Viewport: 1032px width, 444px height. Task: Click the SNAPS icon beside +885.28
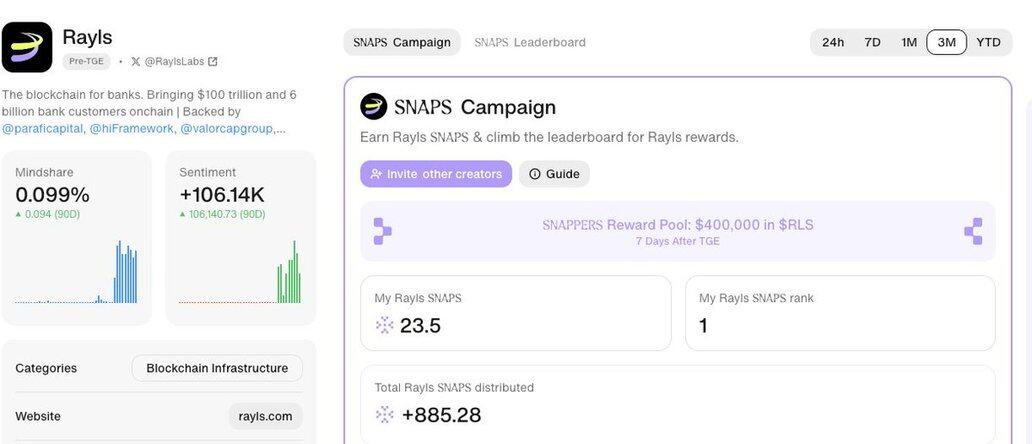coord(384,414)
